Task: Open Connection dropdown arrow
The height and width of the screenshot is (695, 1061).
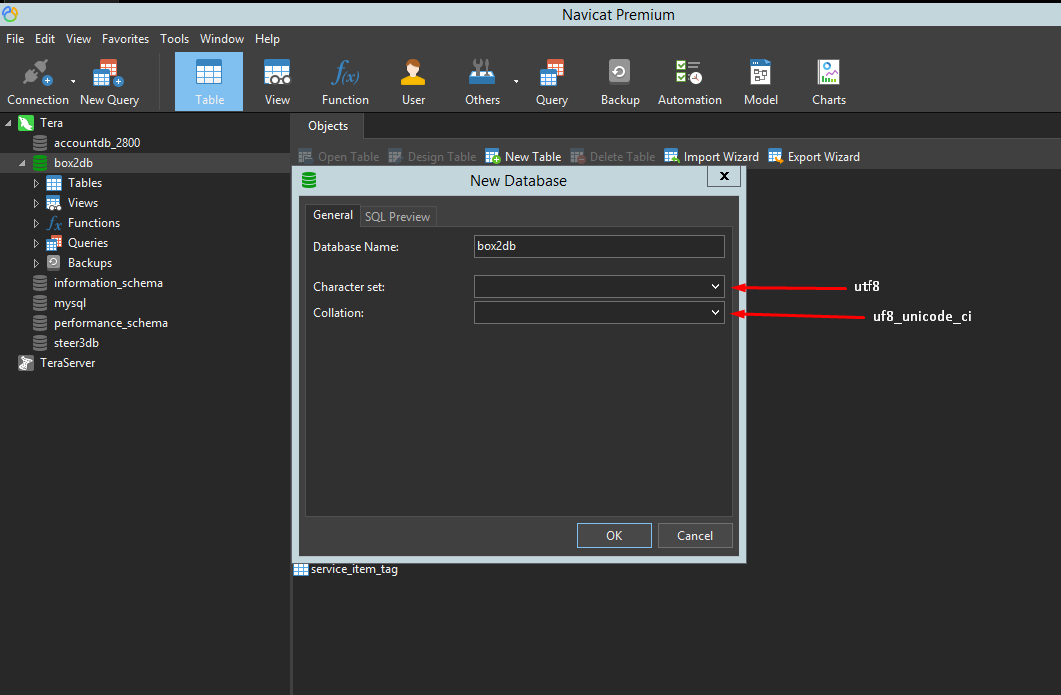Action: tap(73, 82)
